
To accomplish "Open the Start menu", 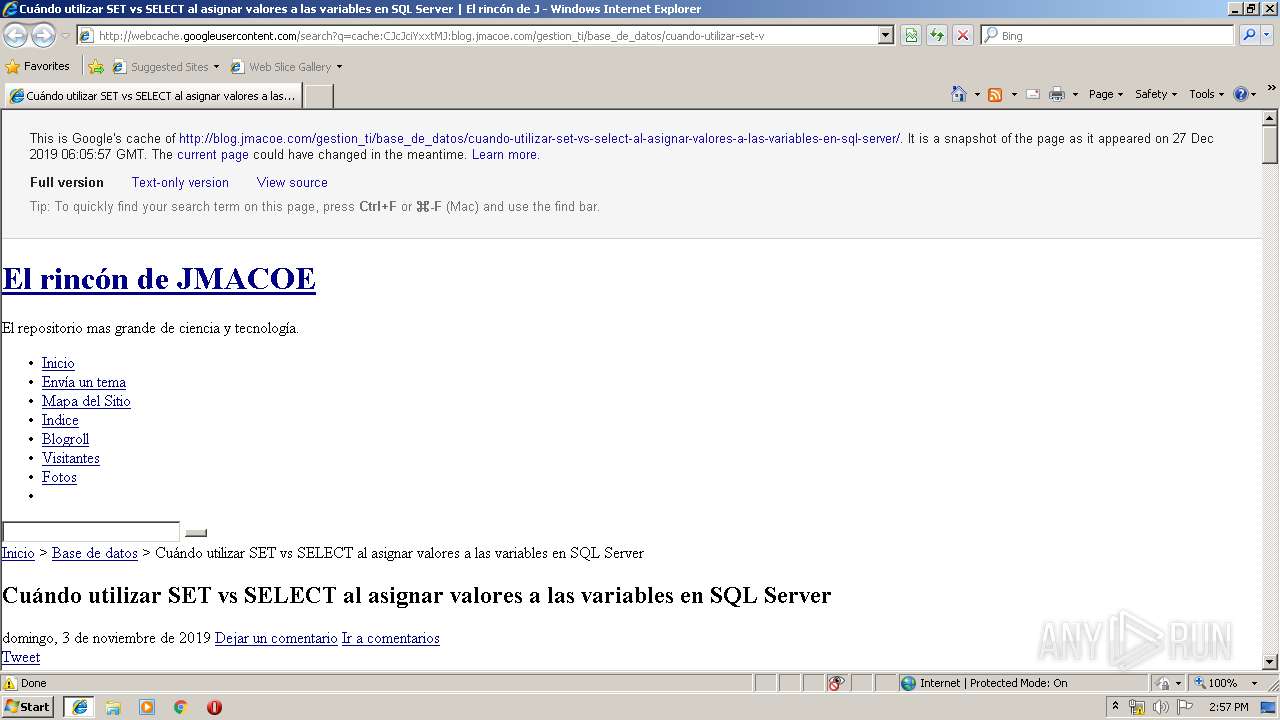I will (28, 707).
